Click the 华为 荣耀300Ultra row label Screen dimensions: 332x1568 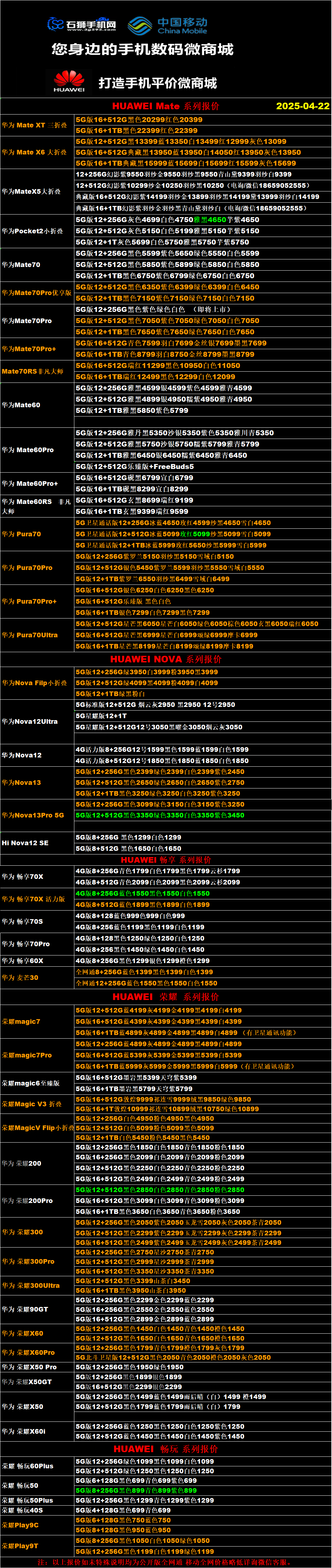(30, 1285)
